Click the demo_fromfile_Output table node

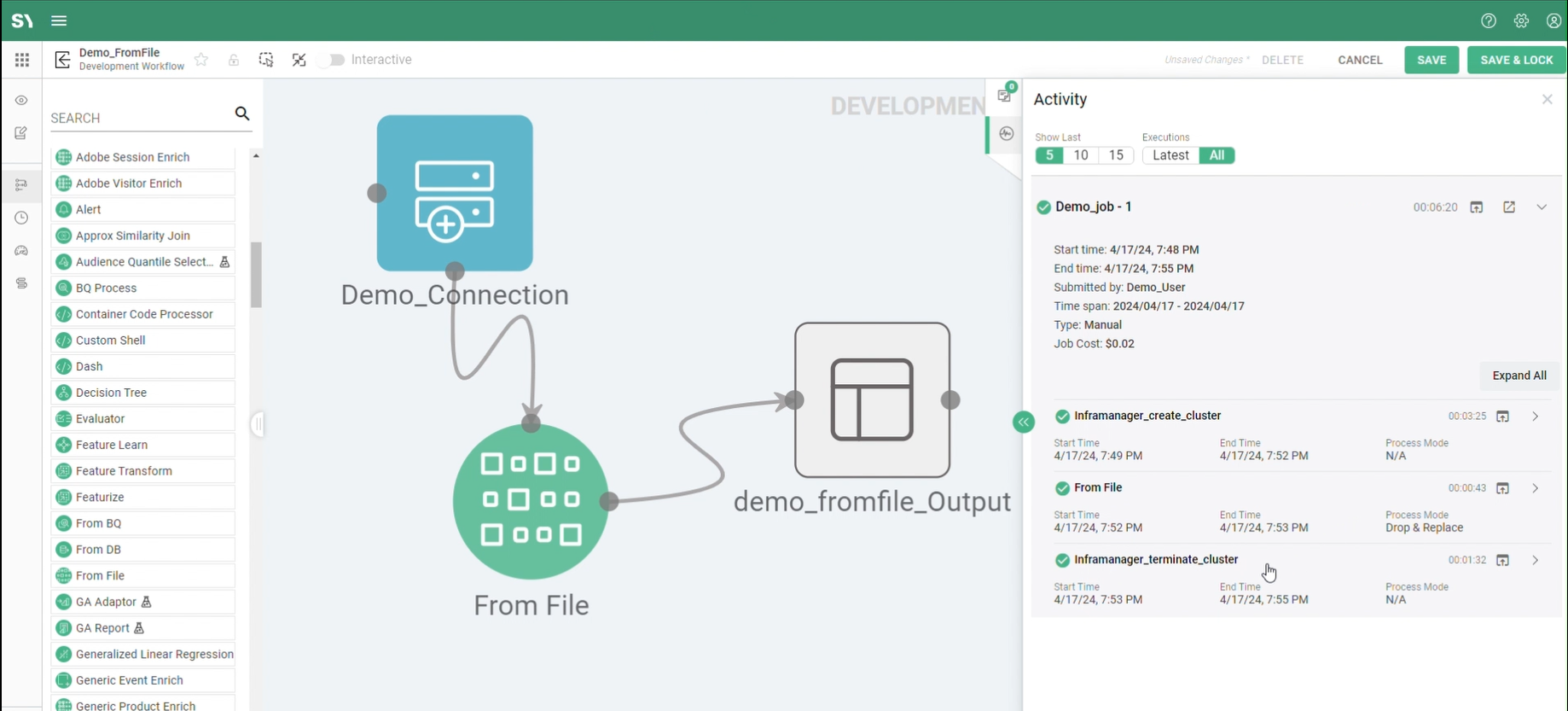[x=872, y=399]
